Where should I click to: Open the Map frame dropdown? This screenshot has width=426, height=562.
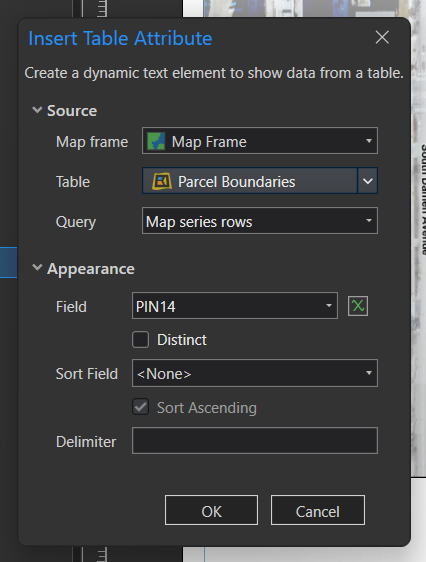[x=260, y=140]
